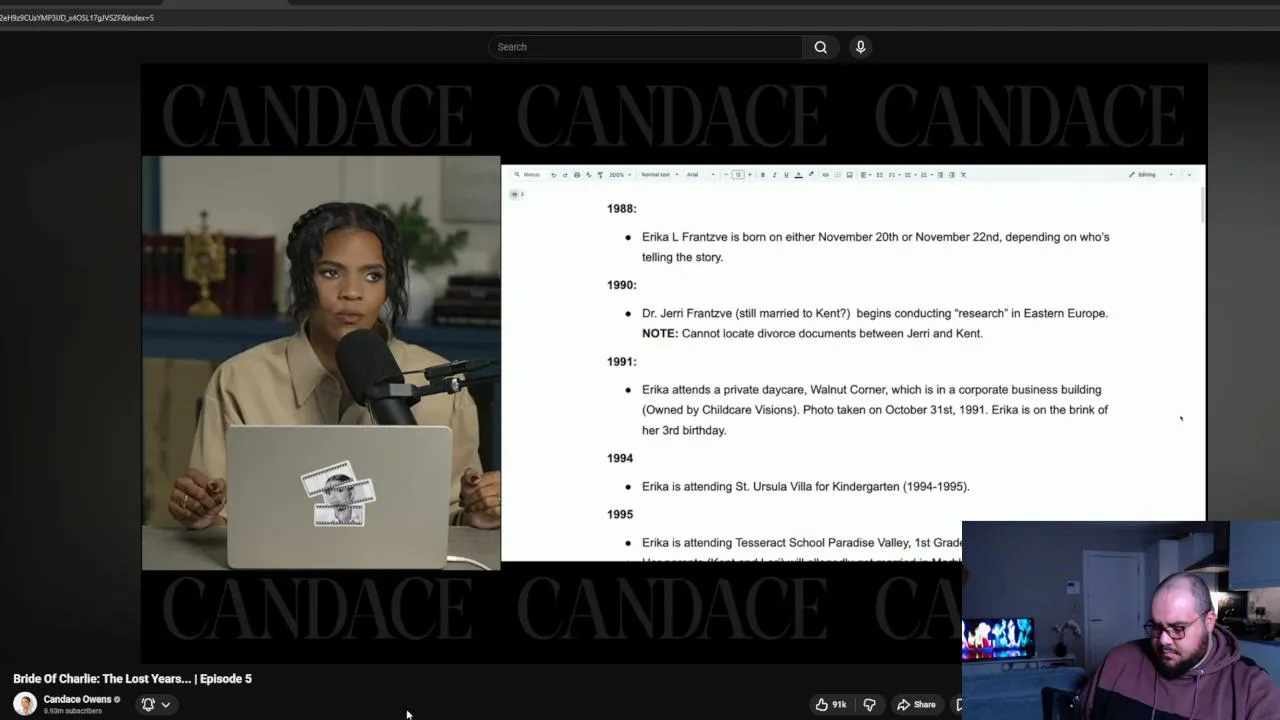1280x720 pixels.
Task: Open the text color picker in toolbar
Action: point(798,175)
